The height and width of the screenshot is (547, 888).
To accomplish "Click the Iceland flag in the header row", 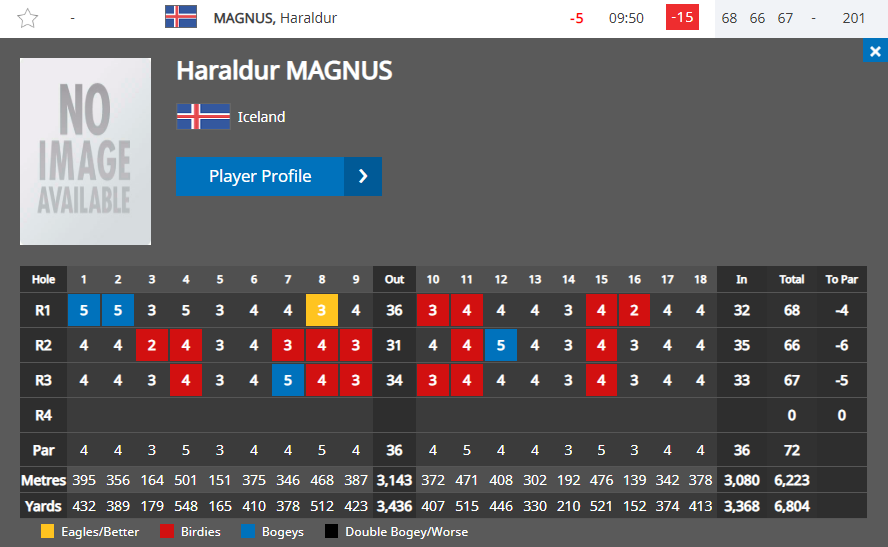I will (x=181, y=17).
